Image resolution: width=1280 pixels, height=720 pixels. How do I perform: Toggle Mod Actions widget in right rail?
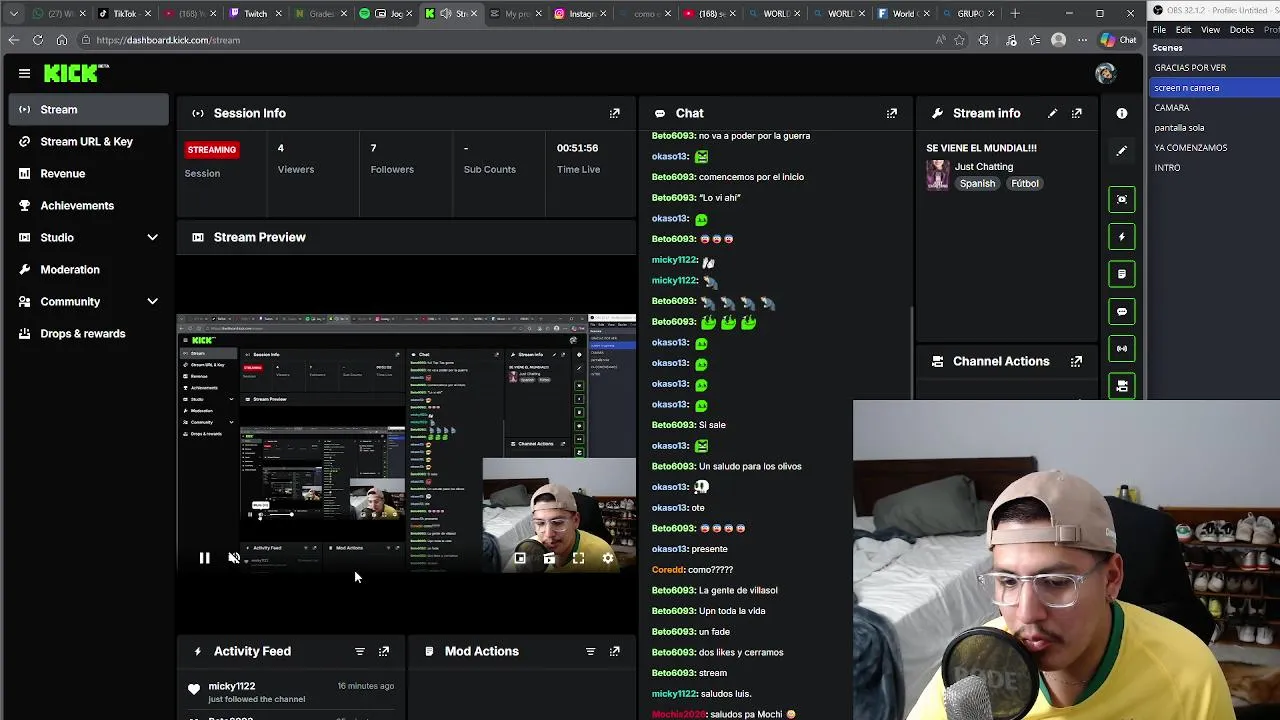(1122, 274)
